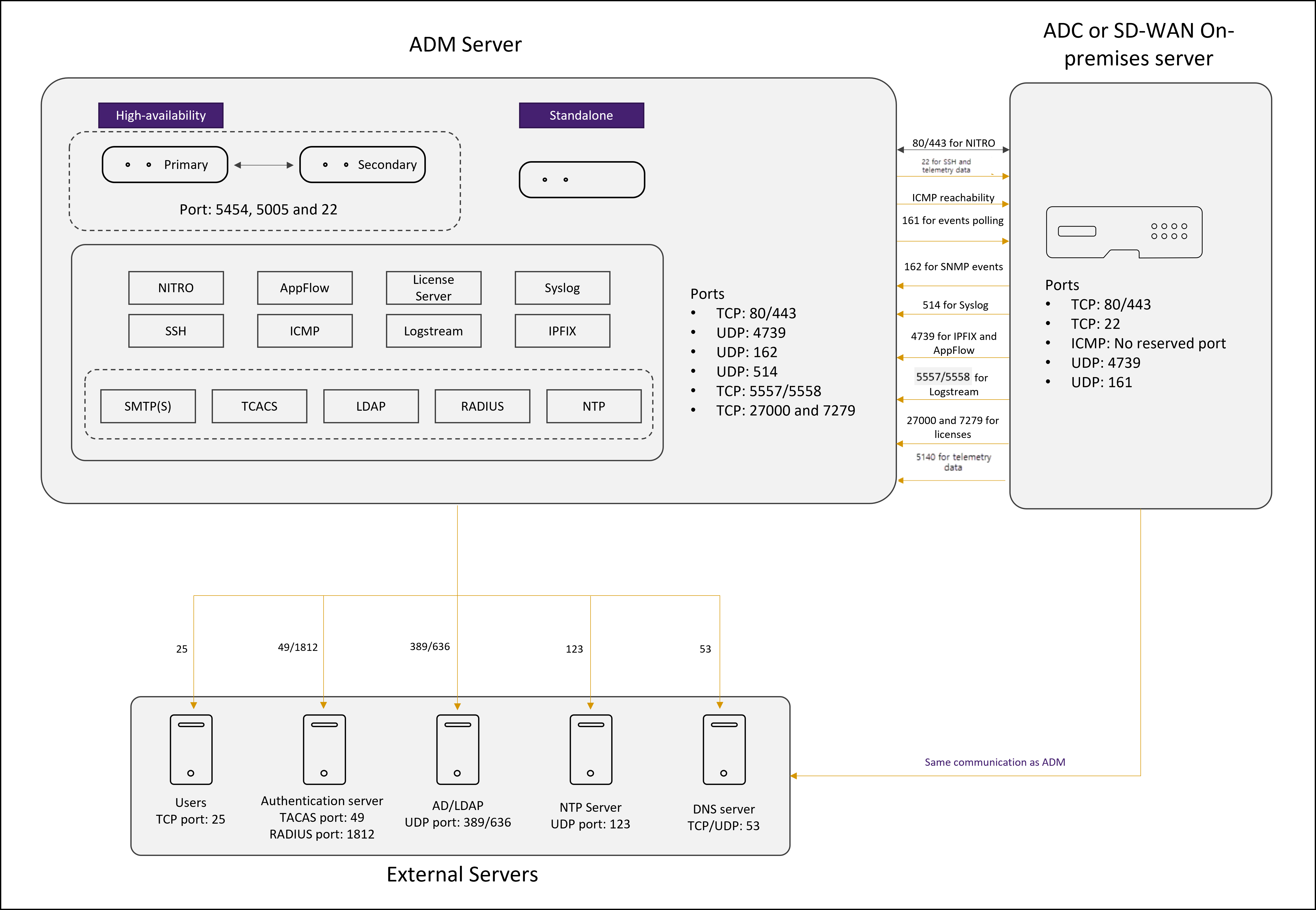Image resolution: width=1316 pixels, height=910 pixels.
Task: Click the LDAP box
Action: tap(371, 406)
